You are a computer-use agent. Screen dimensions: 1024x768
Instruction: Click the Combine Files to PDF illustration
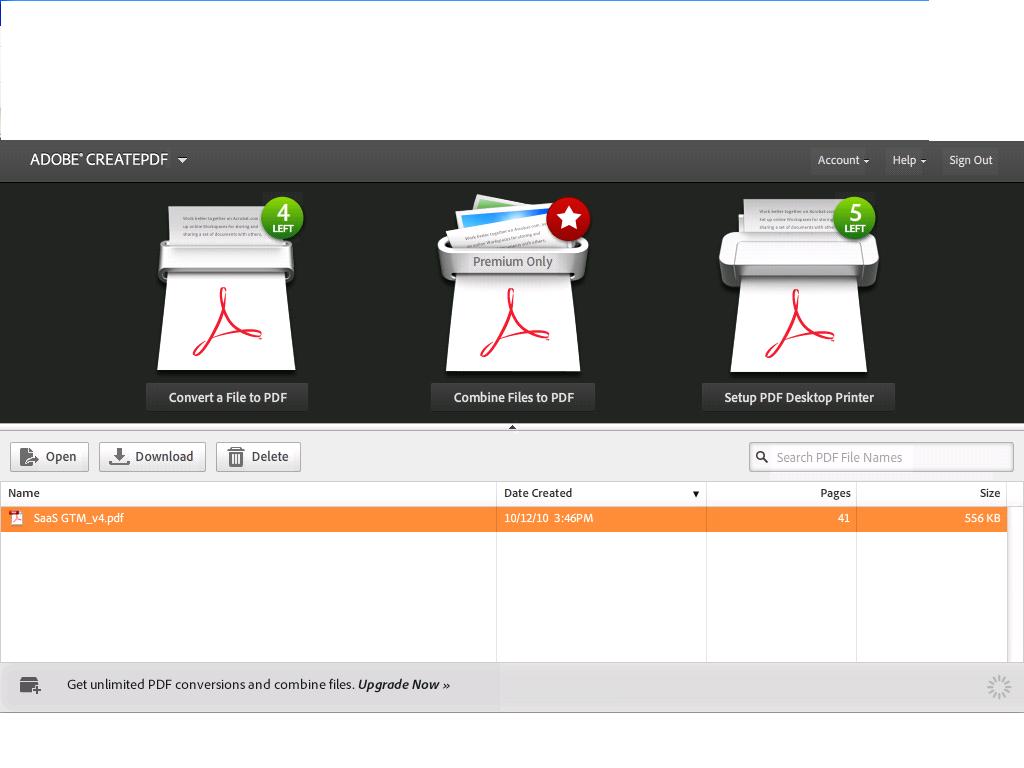point(513,284)
